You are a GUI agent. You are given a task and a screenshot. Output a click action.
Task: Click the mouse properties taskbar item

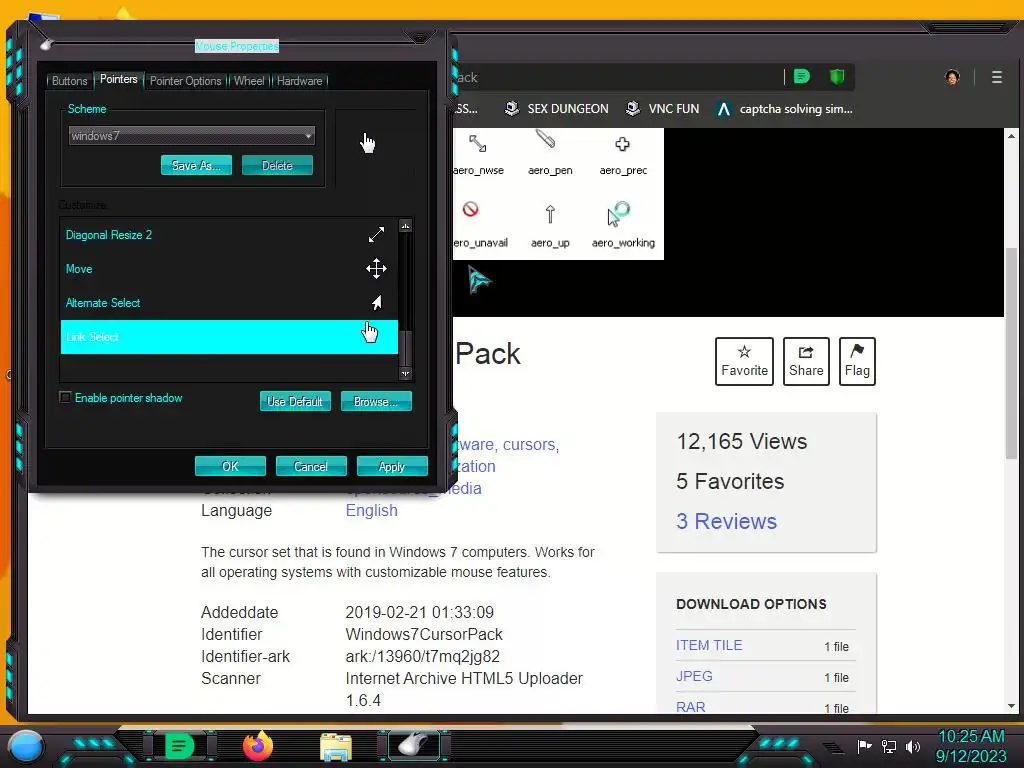tap(415, 744)
